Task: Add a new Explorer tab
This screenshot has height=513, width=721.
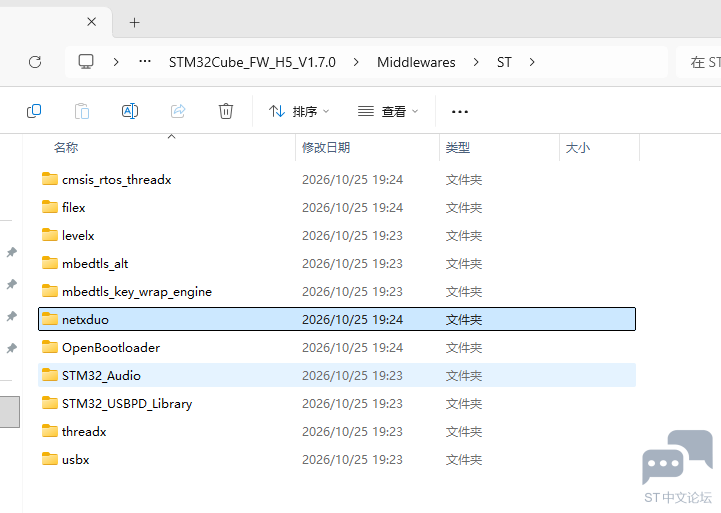Action: pyautogui.click(x=134, y=23)
